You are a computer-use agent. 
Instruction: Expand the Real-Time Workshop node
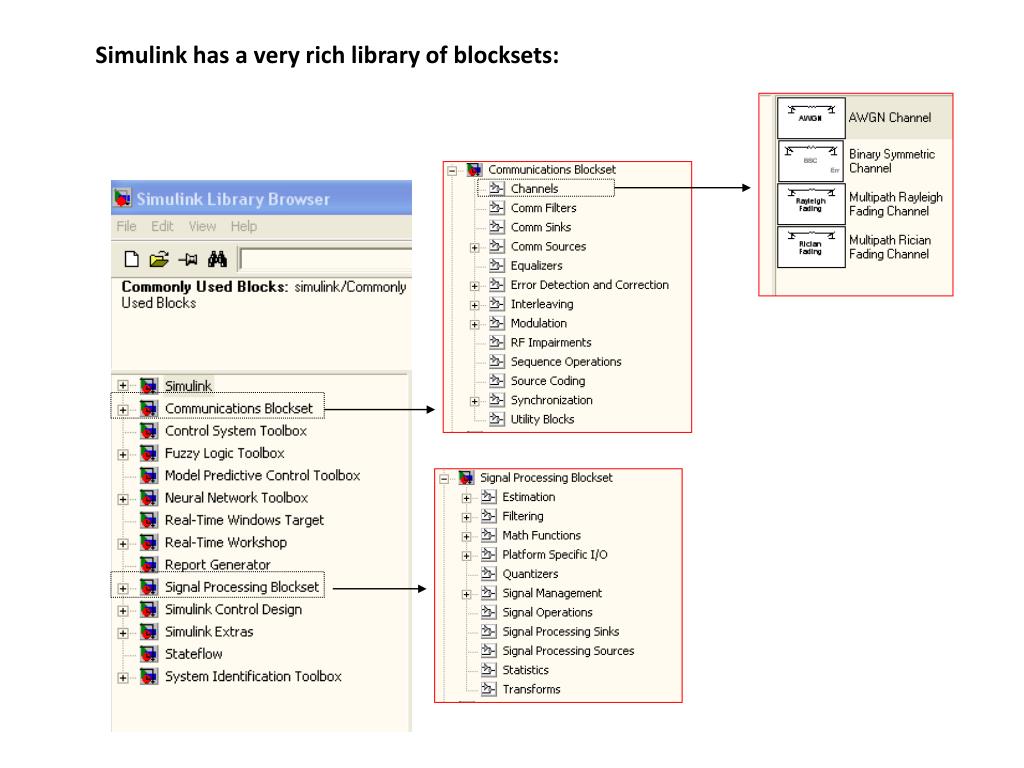pyautogui.click(x=123, y=543)
